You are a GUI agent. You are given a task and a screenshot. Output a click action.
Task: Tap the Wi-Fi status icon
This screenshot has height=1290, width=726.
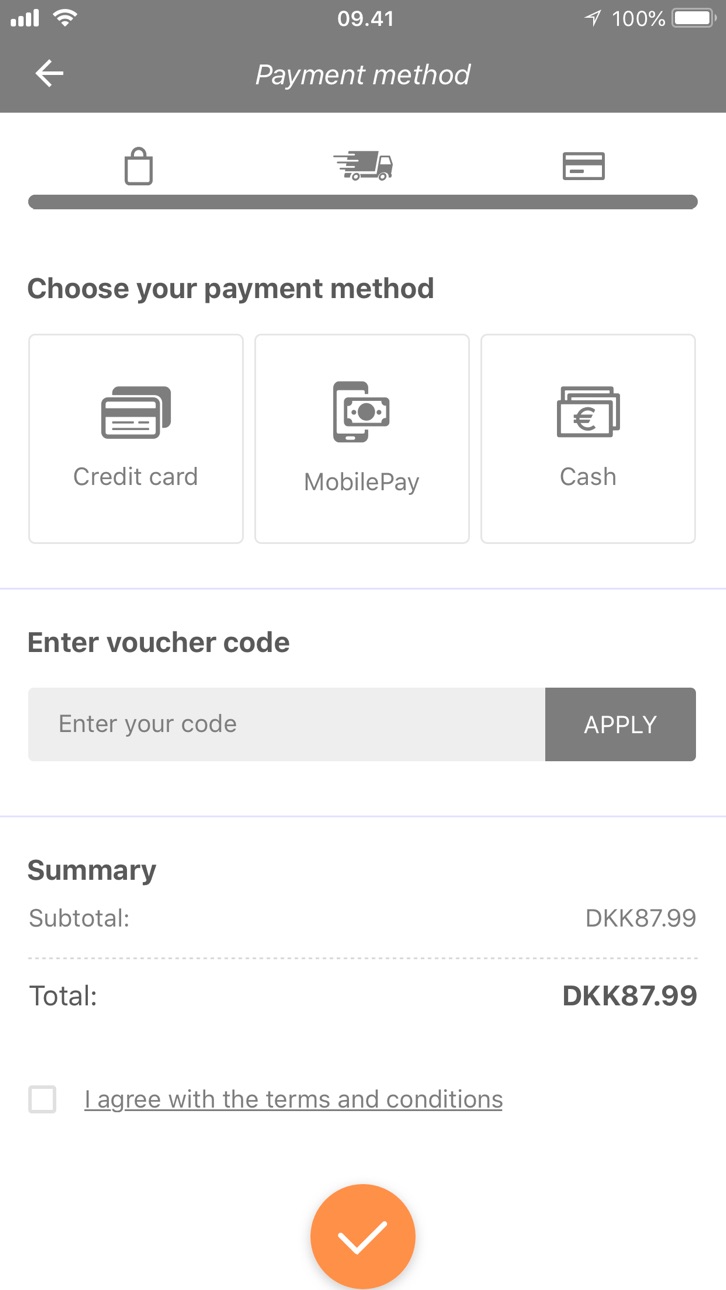coord(66,18)
